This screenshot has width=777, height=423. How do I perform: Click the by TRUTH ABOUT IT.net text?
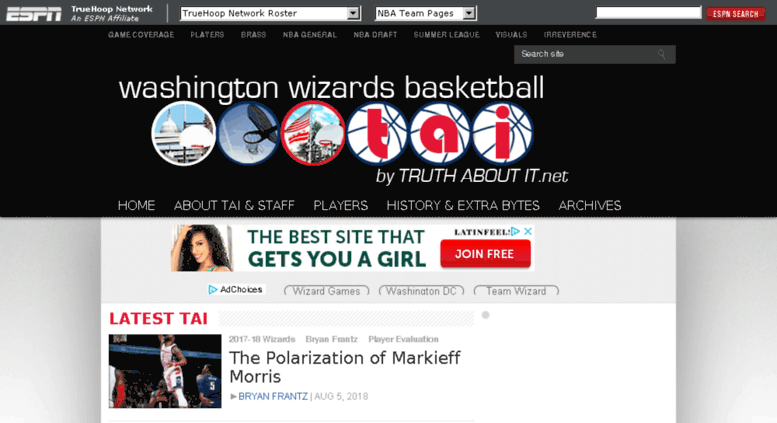click(472, 176)
